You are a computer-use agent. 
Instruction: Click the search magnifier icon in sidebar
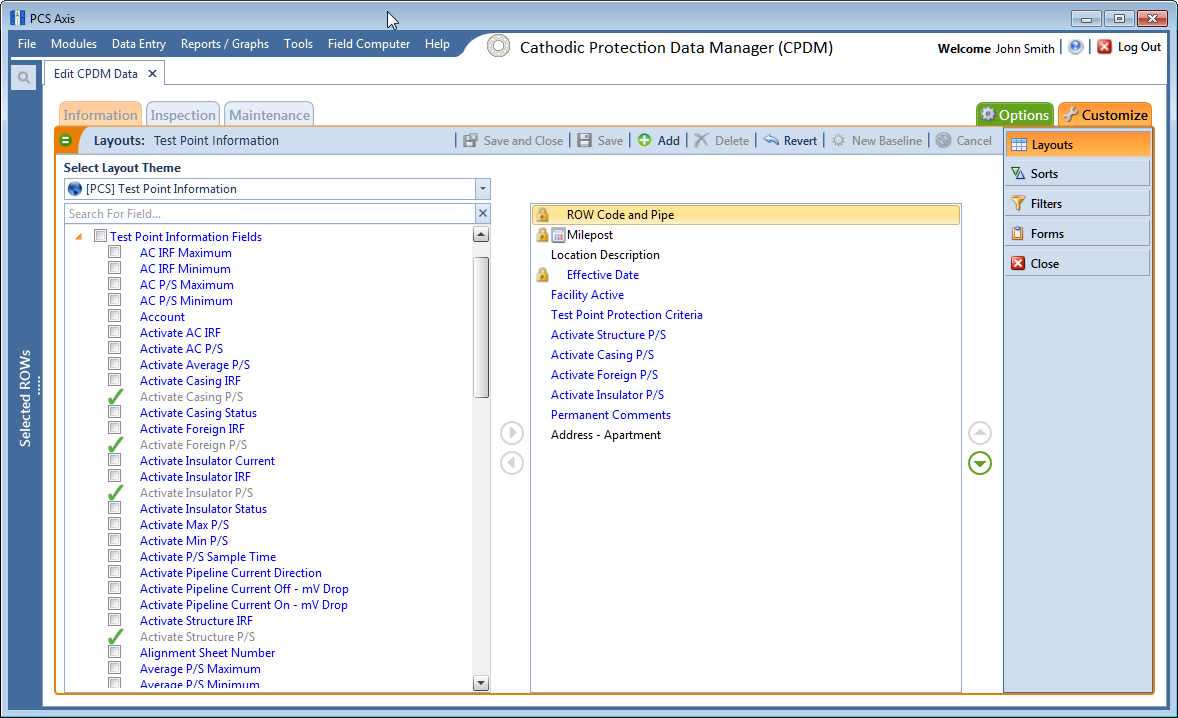[24, 77]
